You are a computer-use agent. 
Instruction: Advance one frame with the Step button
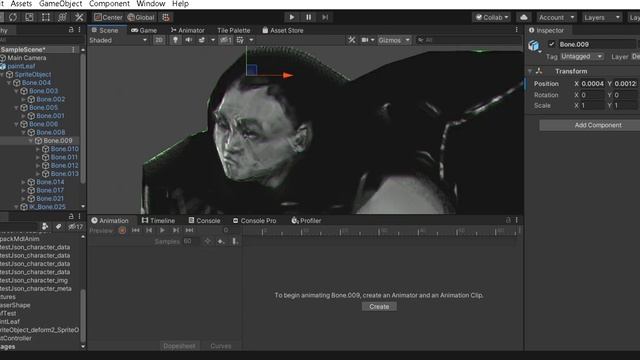pyautogui.click(x=325, y=17)
